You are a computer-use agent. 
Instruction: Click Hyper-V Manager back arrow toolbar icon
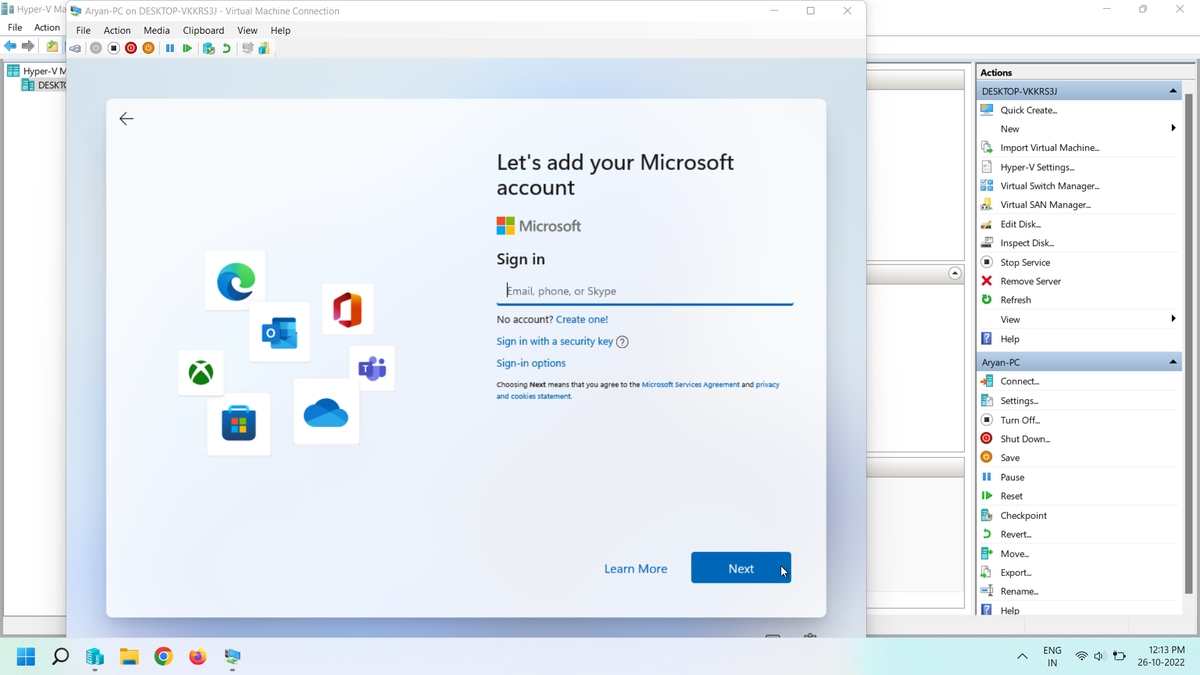10,47
